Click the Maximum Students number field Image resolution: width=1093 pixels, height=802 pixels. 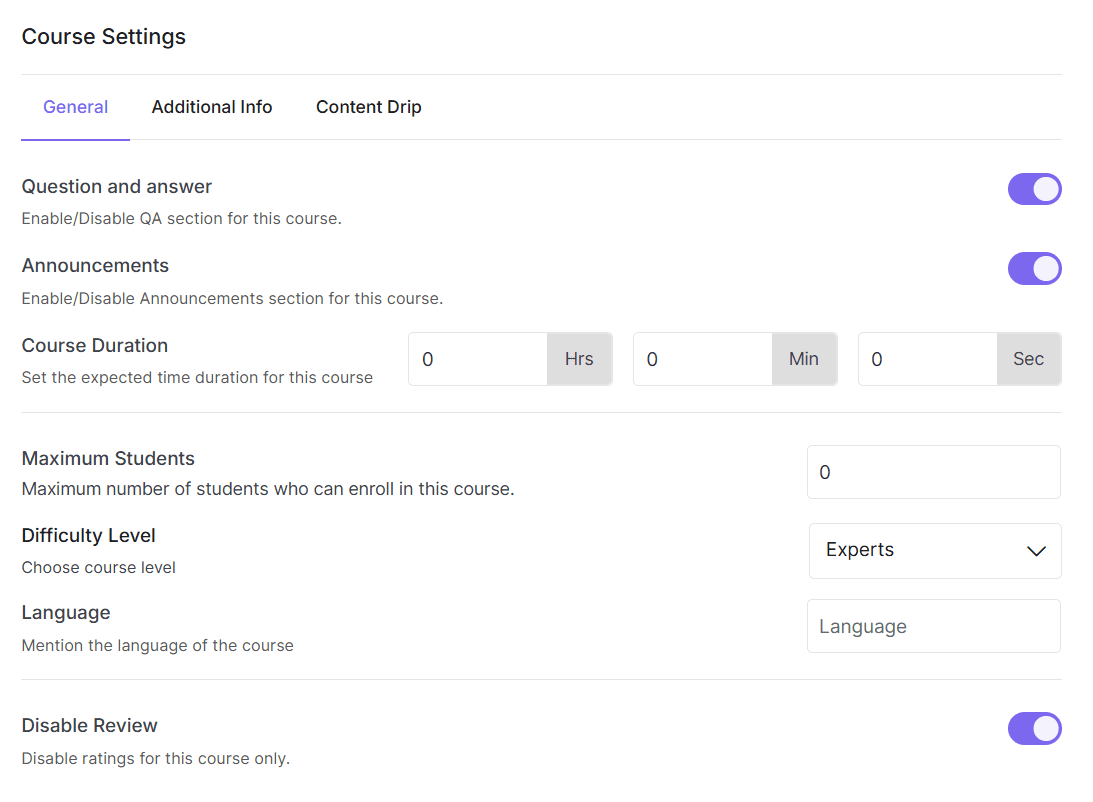pos(933,471)
